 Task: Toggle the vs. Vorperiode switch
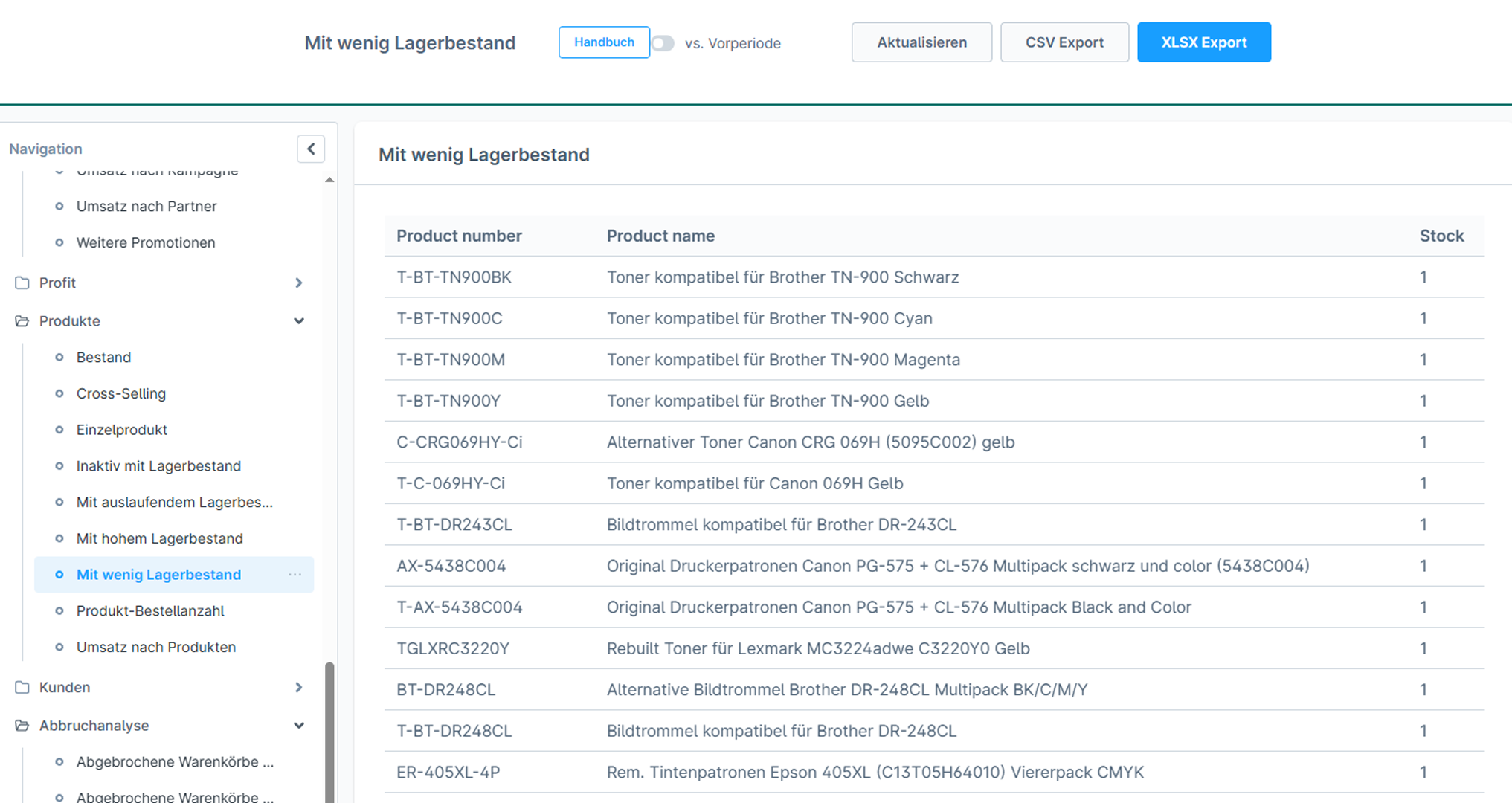tap(663, 43)
